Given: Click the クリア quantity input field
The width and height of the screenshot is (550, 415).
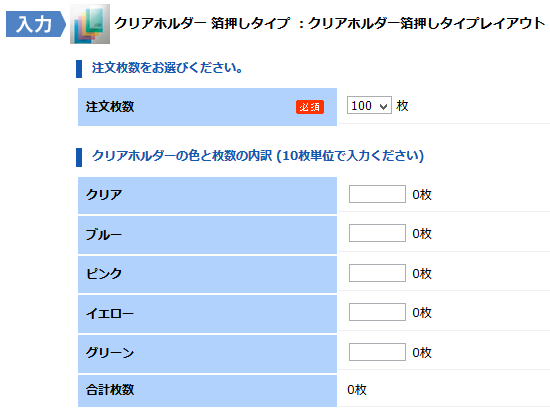Looking at the screenshot, I should [377, 194].
